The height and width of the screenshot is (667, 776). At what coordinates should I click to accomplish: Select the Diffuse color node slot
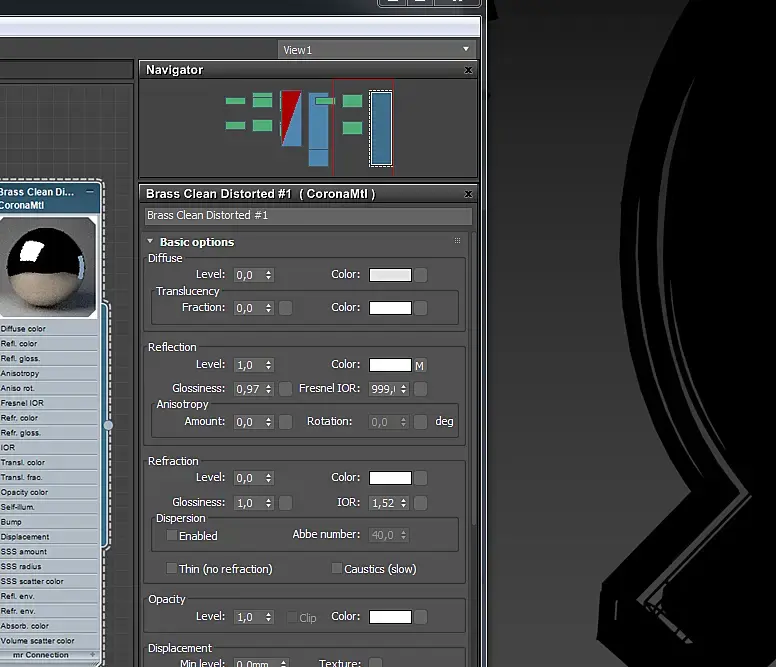[x=48, y=329]
